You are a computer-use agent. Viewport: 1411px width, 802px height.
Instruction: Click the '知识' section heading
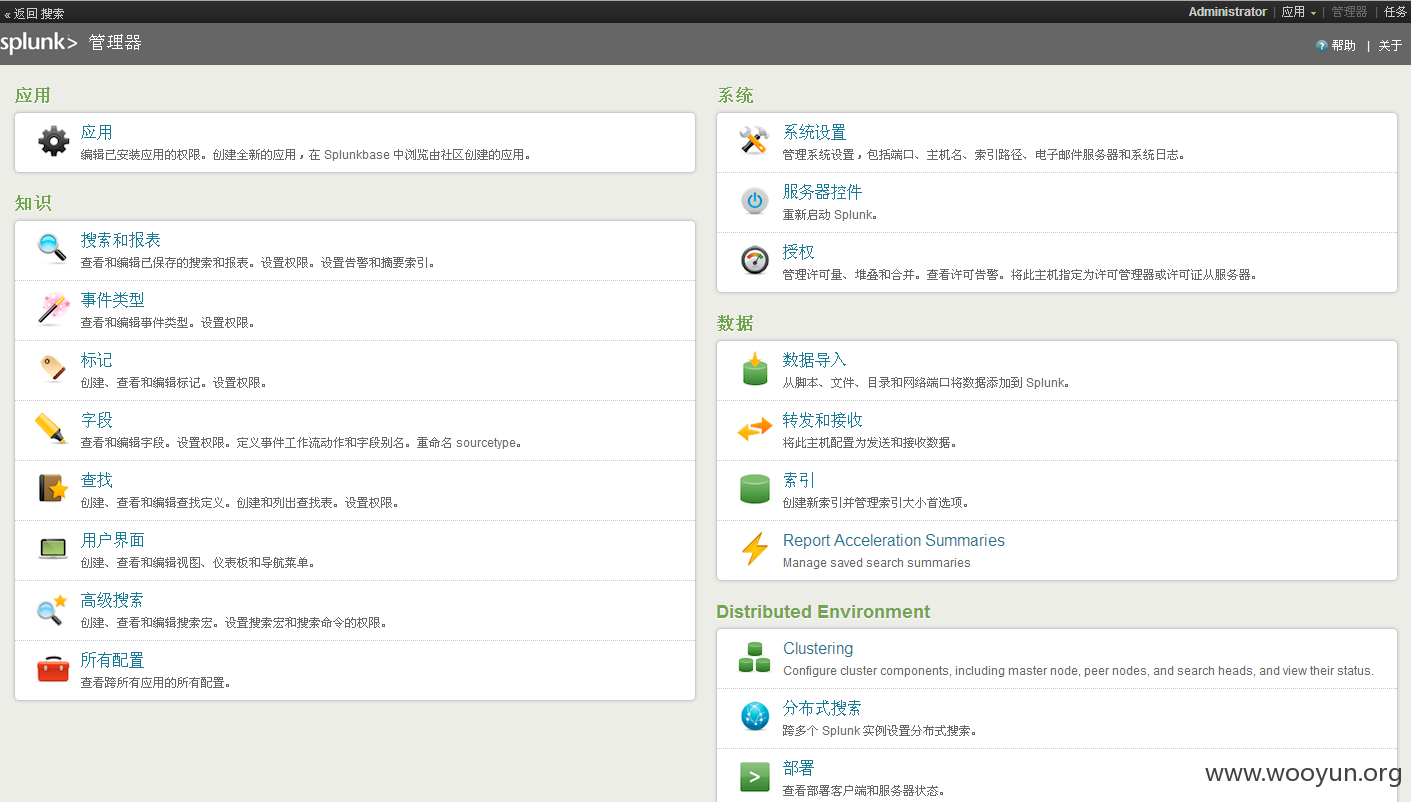pyautogui.click(x=33, y=203)
